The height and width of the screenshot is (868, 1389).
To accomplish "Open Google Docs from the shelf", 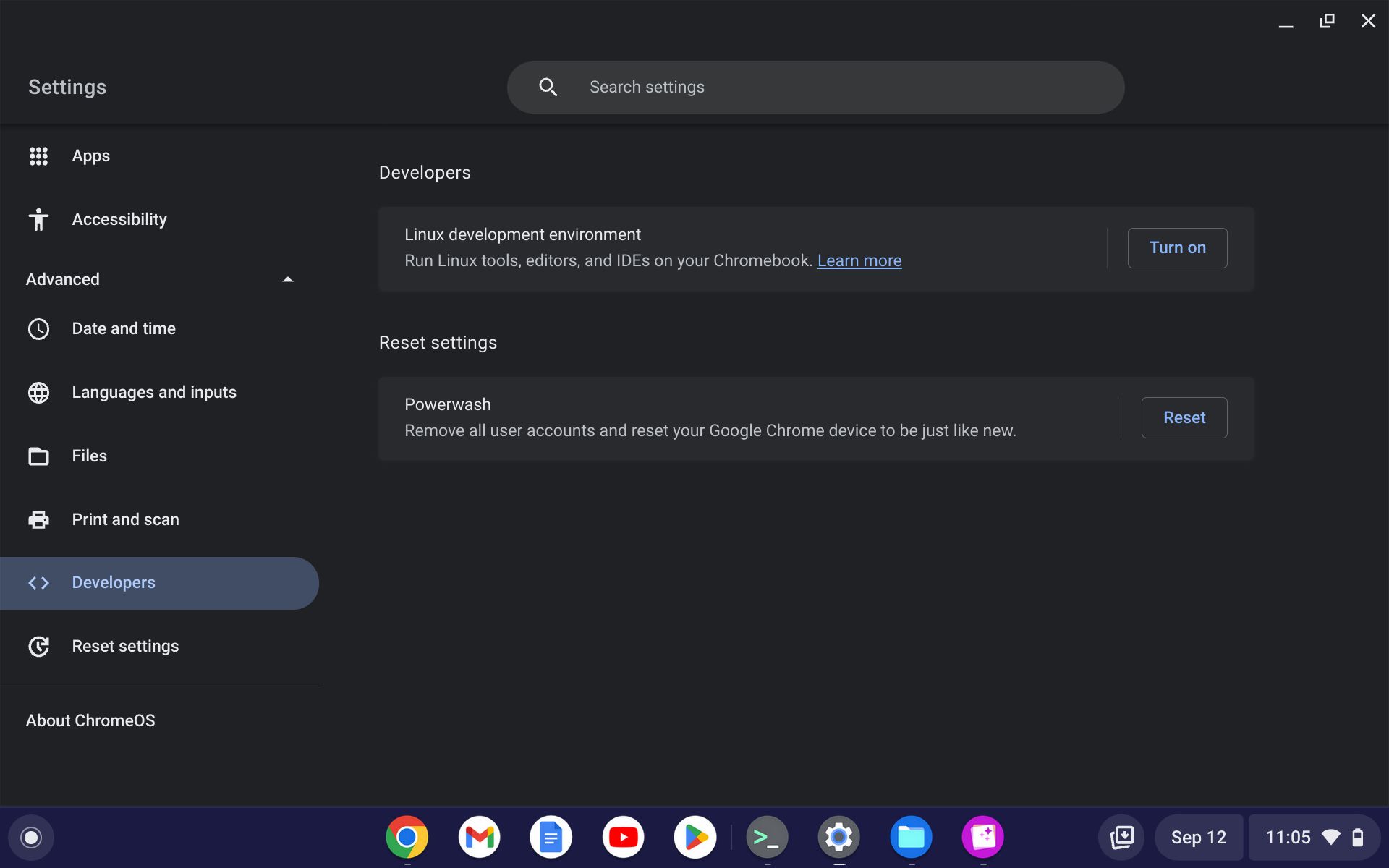I will pyautogui.click(x=551, y=837).
